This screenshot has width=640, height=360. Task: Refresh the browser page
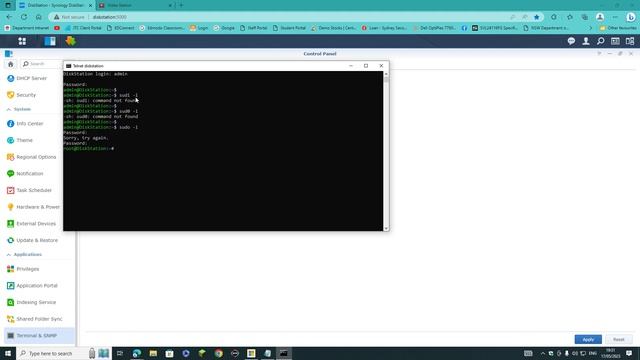click(24, 17)
